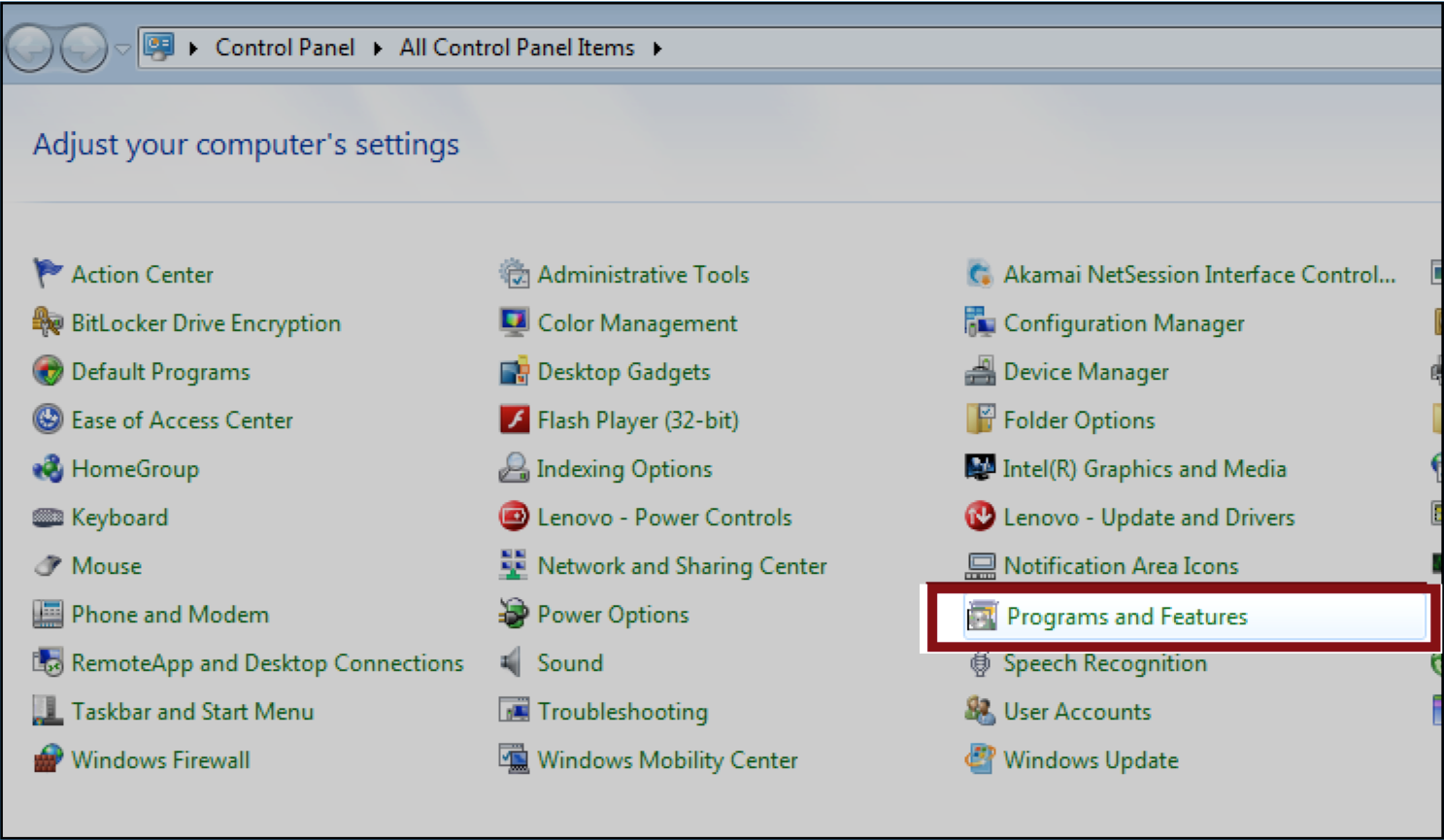Open the Color Management icon
This screenshot has width=1444, height=840.
[x=514, y=322]
